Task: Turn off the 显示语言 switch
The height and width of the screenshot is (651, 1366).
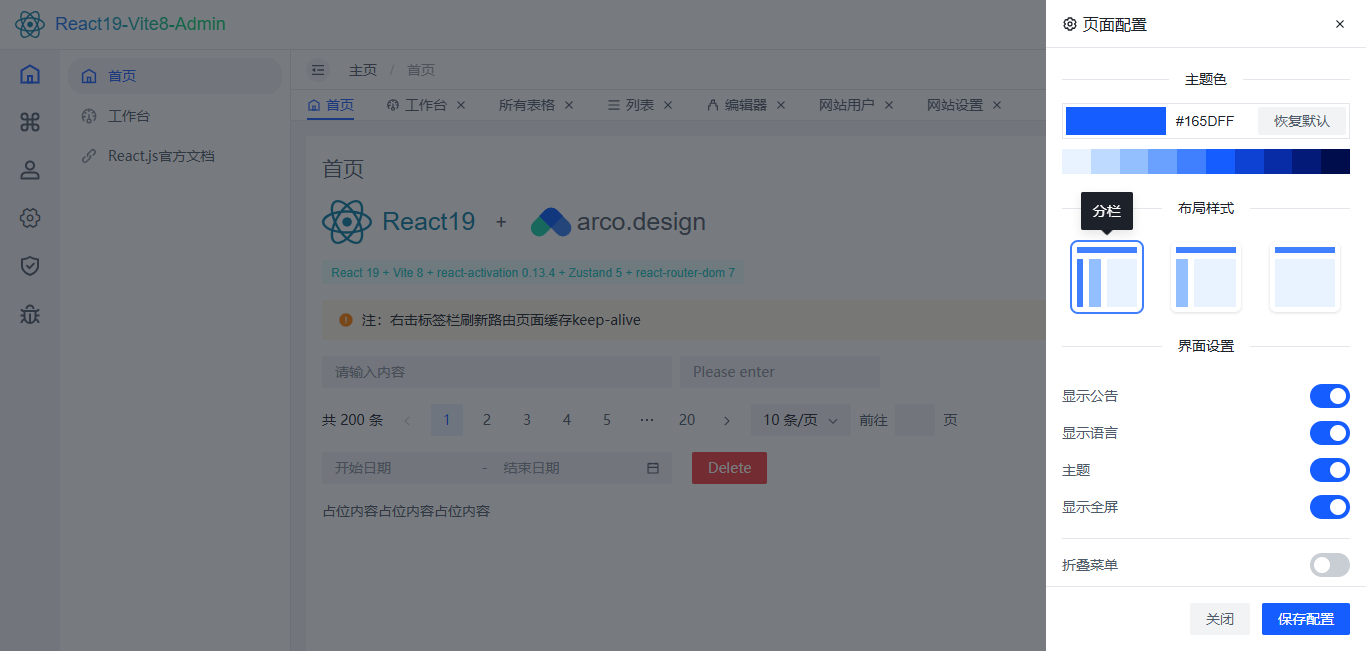Action: (x=1330, y=433)
